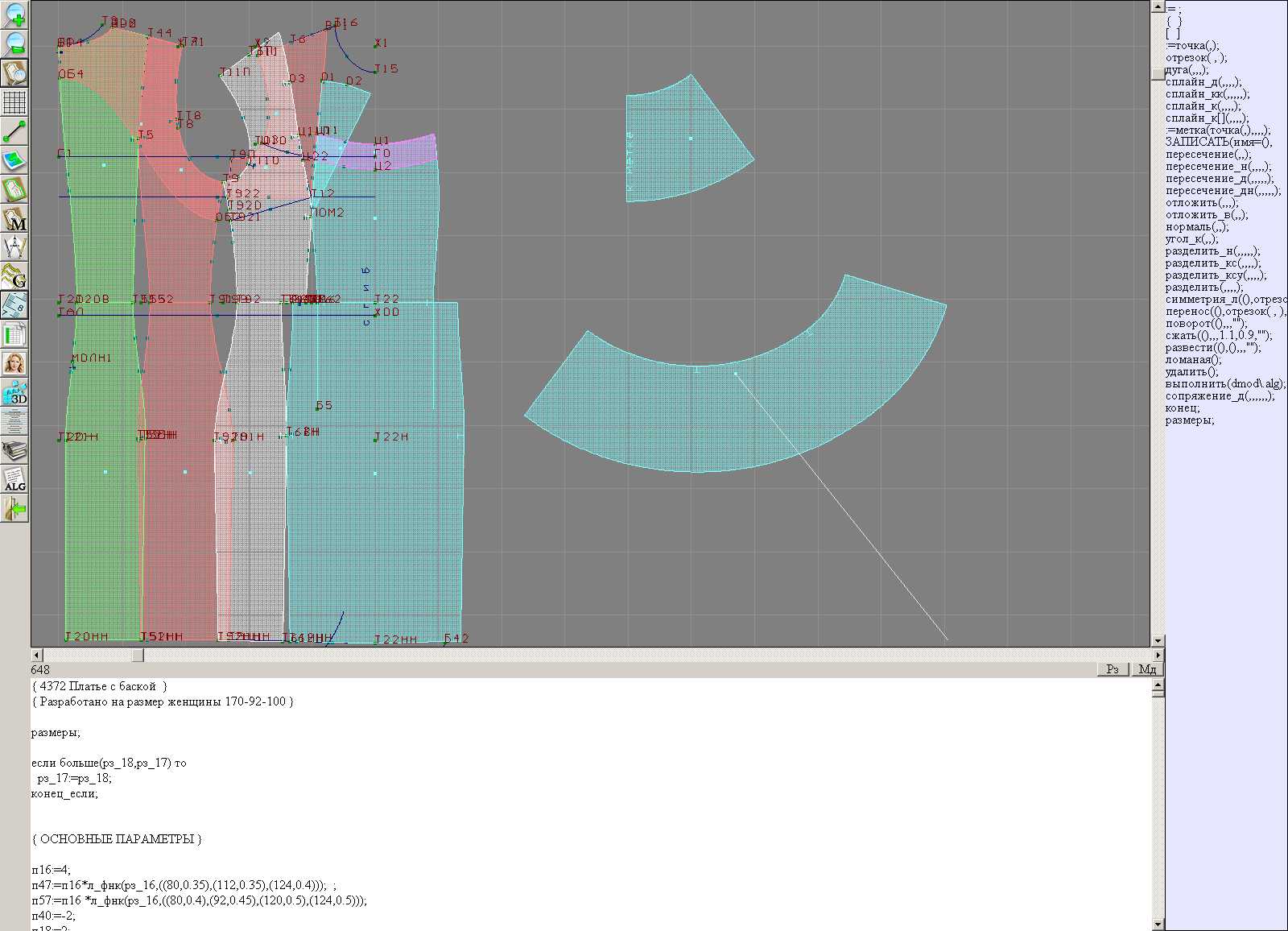Open the G grading icon
The image size is (1288, 931).
(x=14, y=276)
